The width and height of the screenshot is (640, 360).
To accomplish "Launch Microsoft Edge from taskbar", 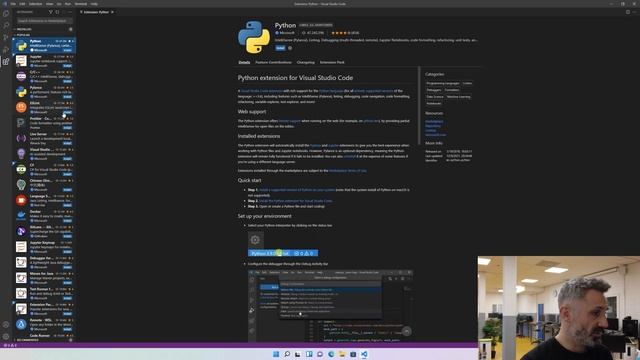I will pos(331,354).
